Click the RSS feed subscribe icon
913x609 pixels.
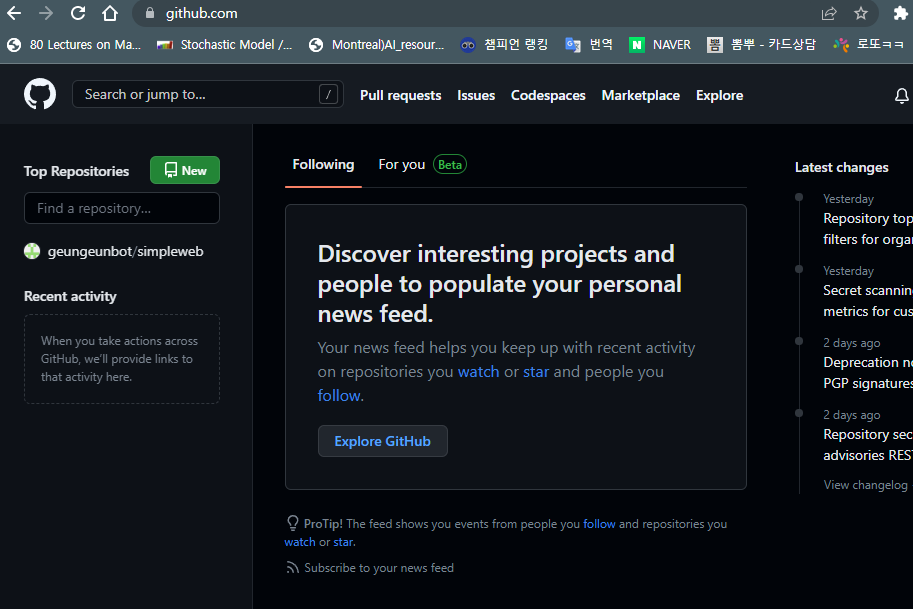tap(292, 567)
